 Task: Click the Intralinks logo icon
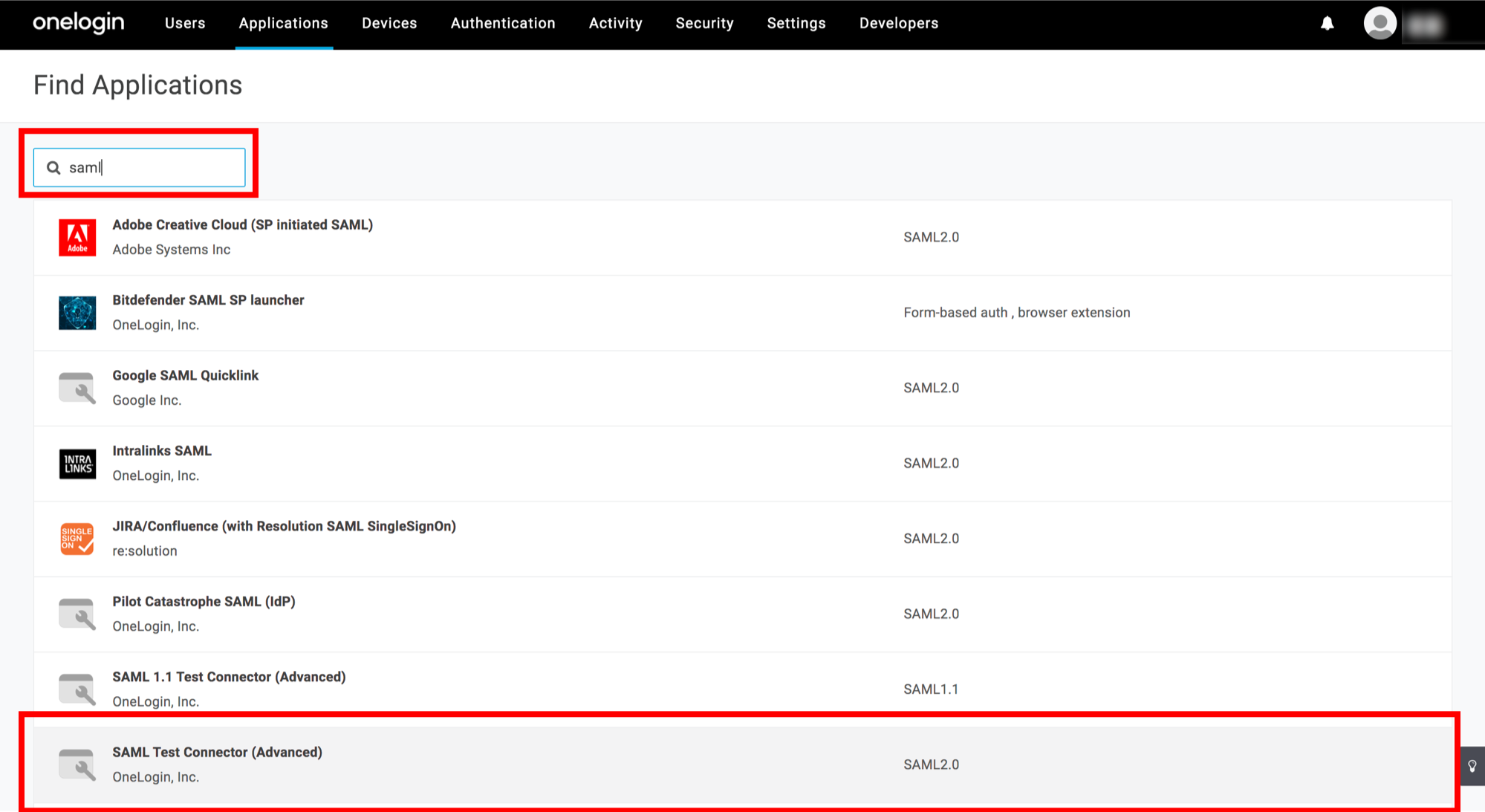click(x=77, y=464)
